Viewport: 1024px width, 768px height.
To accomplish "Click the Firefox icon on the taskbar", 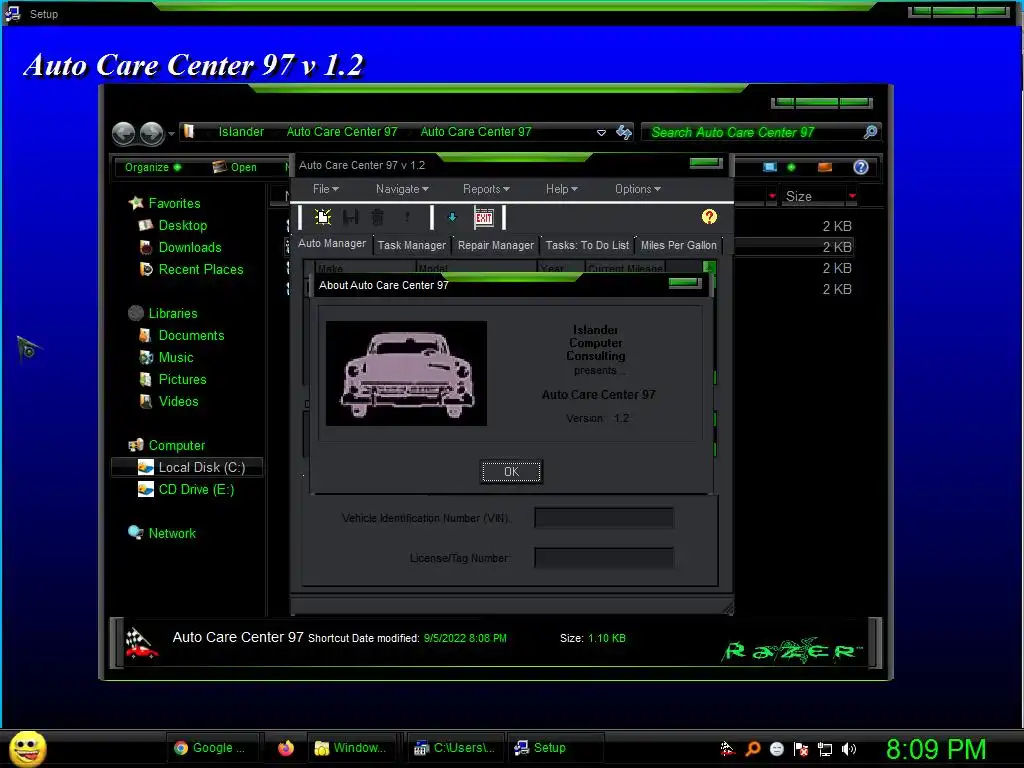I will tap(285, 748).
